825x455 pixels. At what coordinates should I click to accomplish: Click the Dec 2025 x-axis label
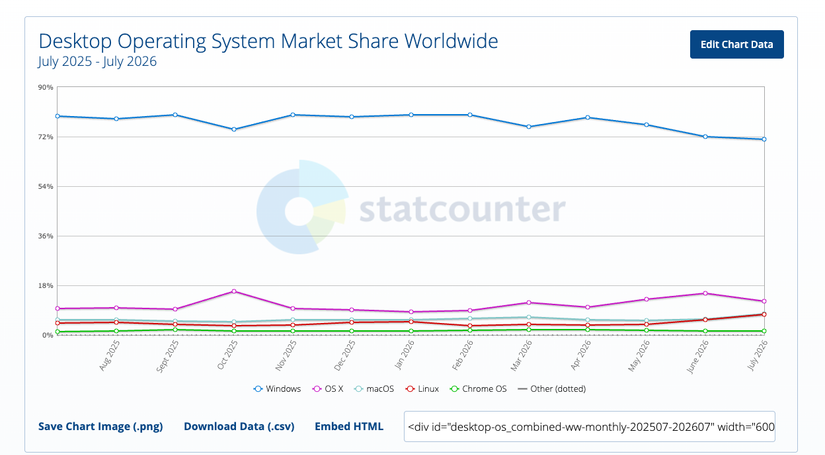[x=345, y=355]
